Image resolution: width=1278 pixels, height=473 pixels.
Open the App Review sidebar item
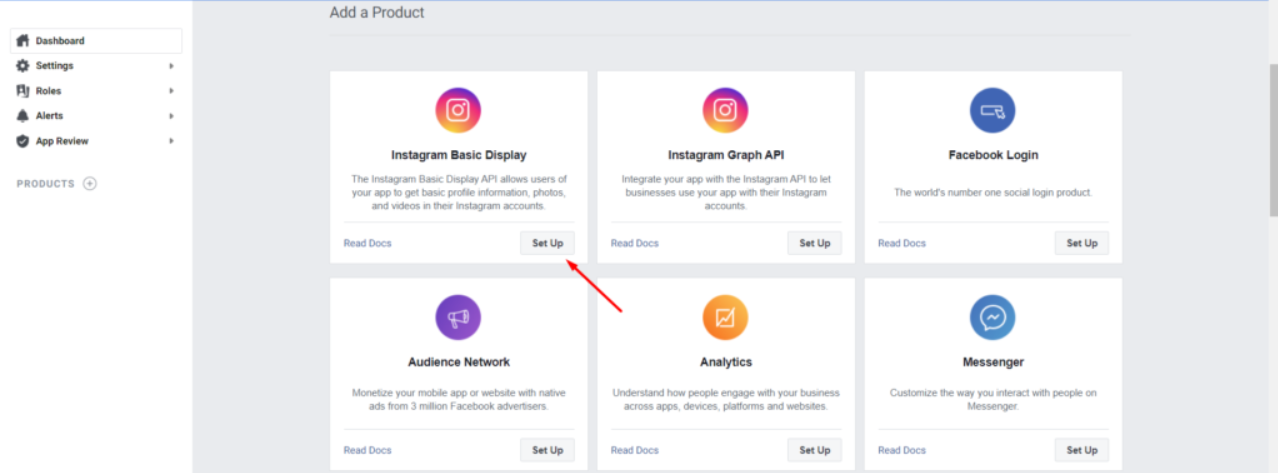click(96, 141)
